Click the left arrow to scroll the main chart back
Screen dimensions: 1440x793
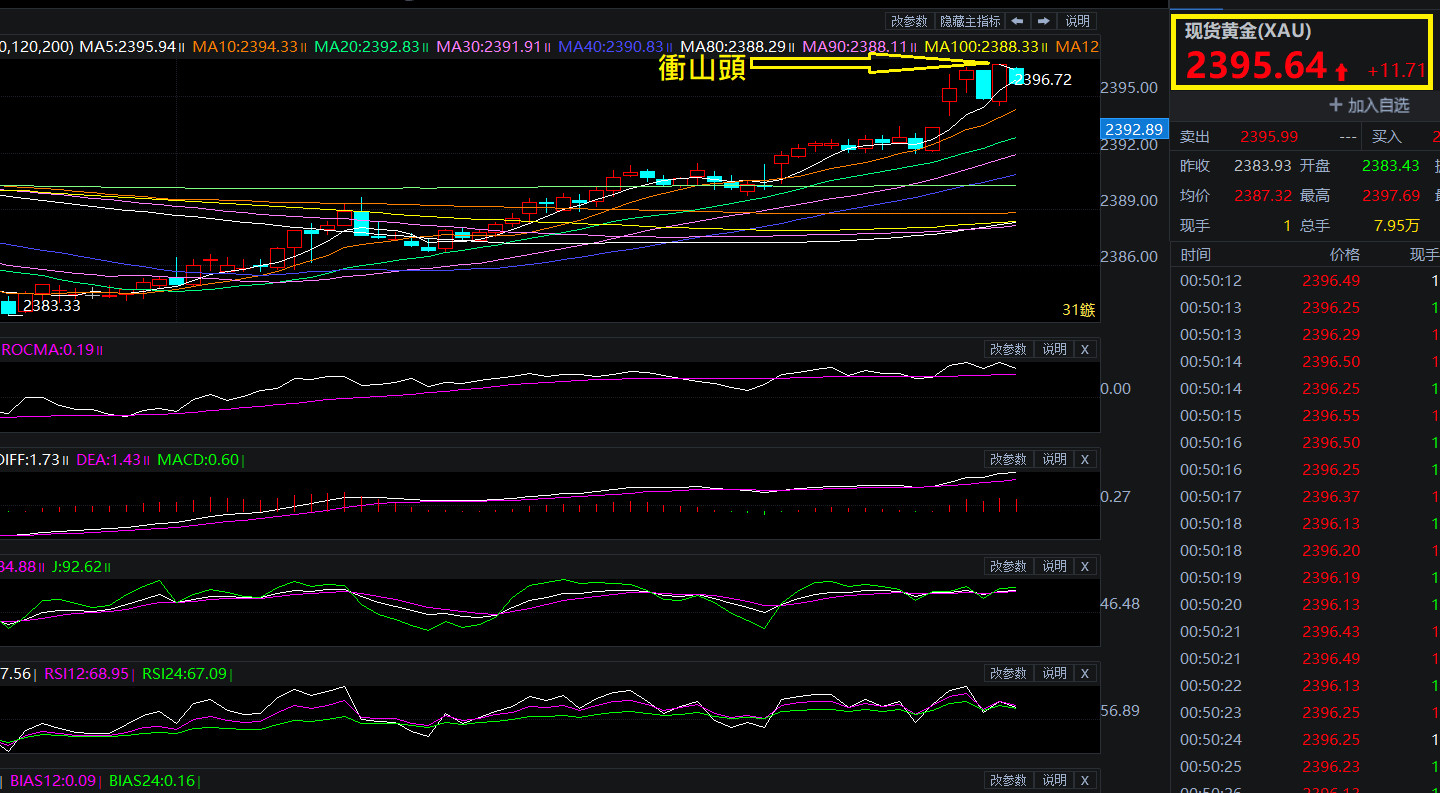(1017, 21)
